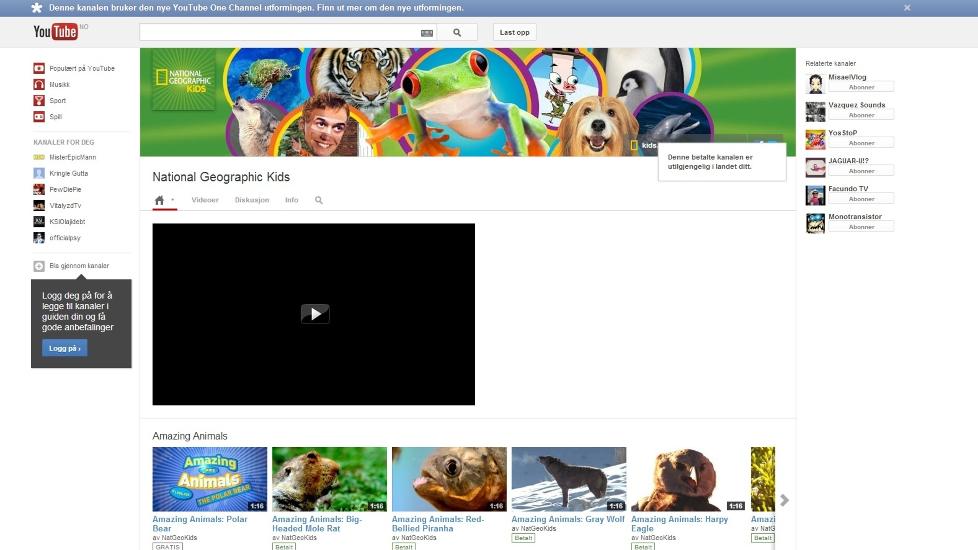Viewport: 978px width, 550px height.
Task: Click the Amazing Animals section heading
Action: pos(190,436)
